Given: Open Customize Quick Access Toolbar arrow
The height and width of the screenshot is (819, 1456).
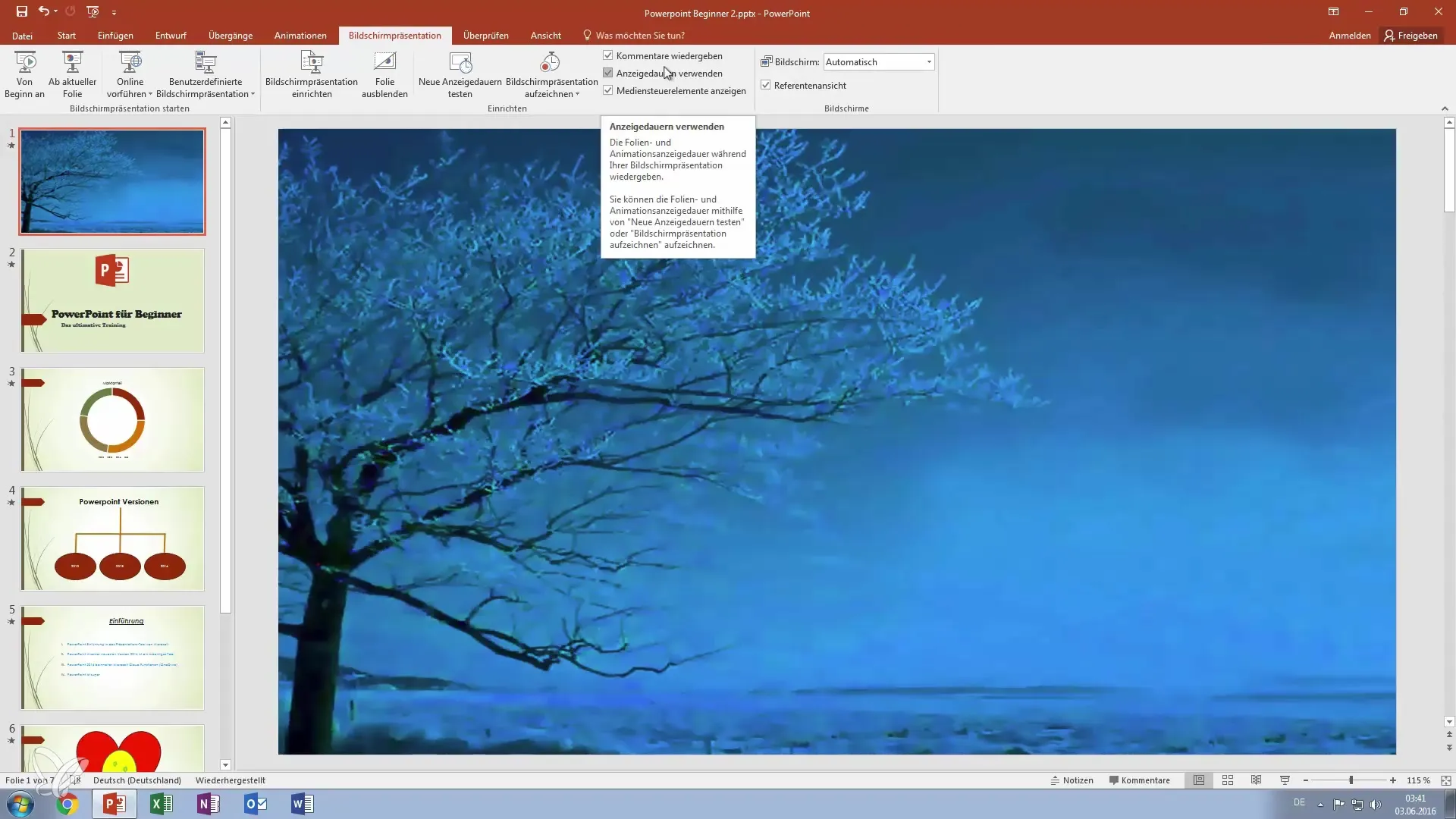Looking at the screenshot, I should [x=114, y=12].
